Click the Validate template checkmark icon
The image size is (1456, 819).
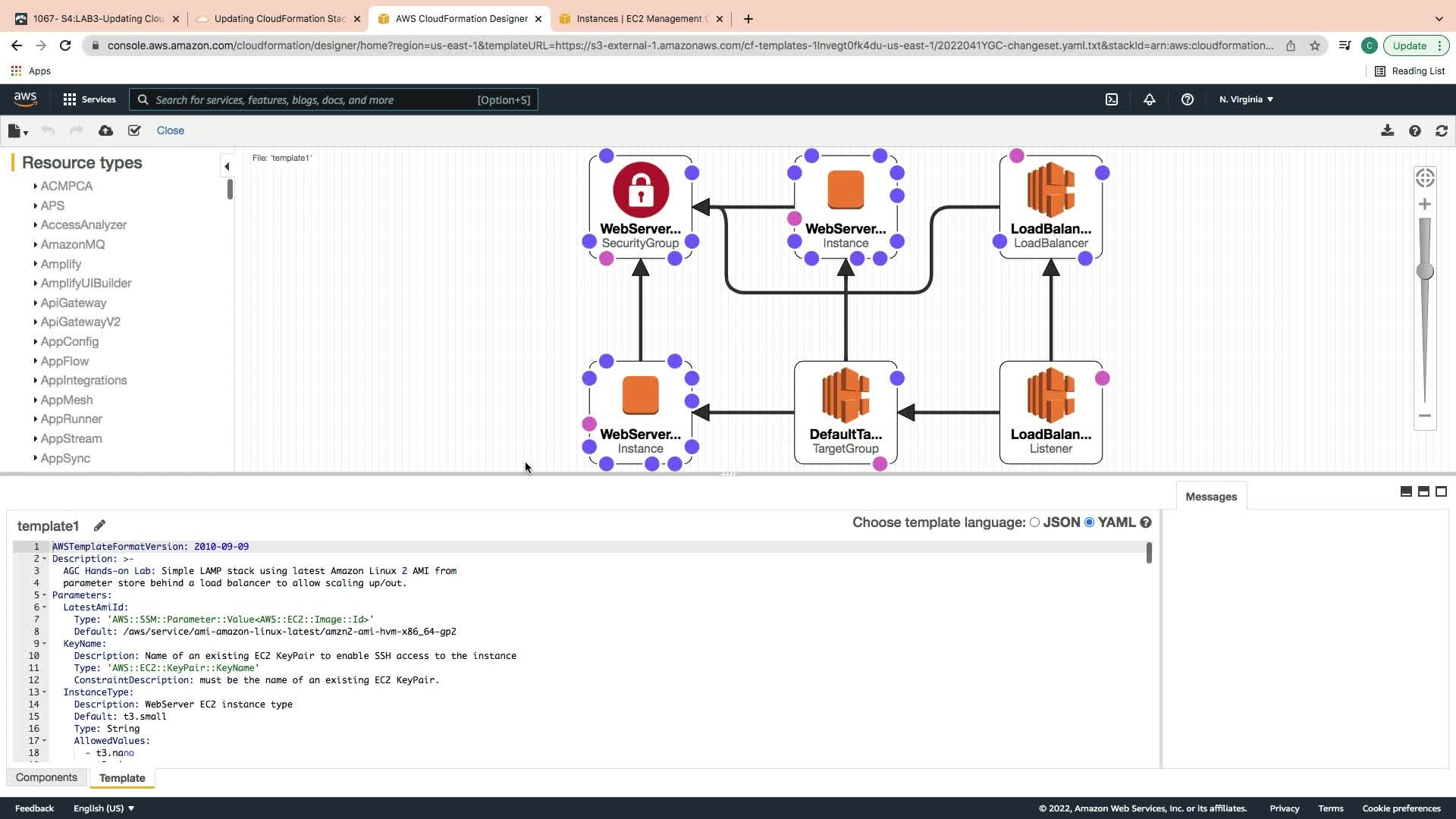134,130
